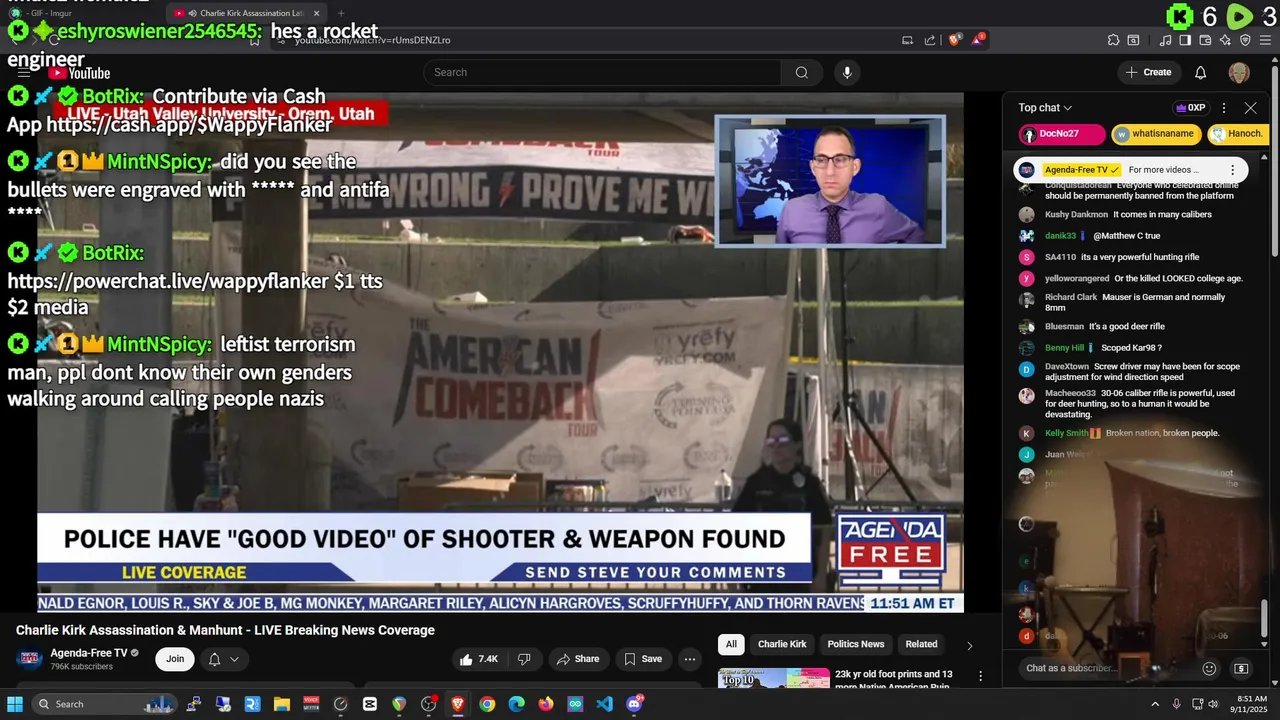Click the share page icon in address bar
The width and height of the screenshot is (1280, 720).
click(930, 40)
